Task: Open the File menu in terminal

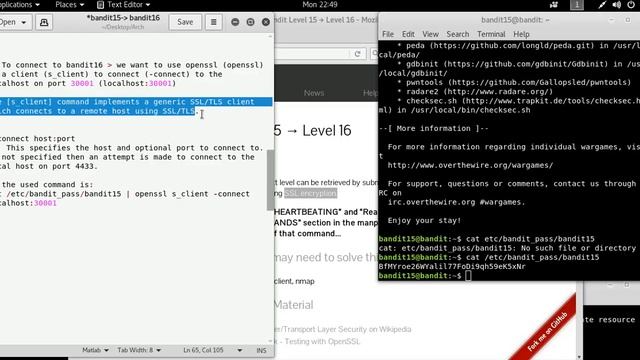Action: (388, 34)
